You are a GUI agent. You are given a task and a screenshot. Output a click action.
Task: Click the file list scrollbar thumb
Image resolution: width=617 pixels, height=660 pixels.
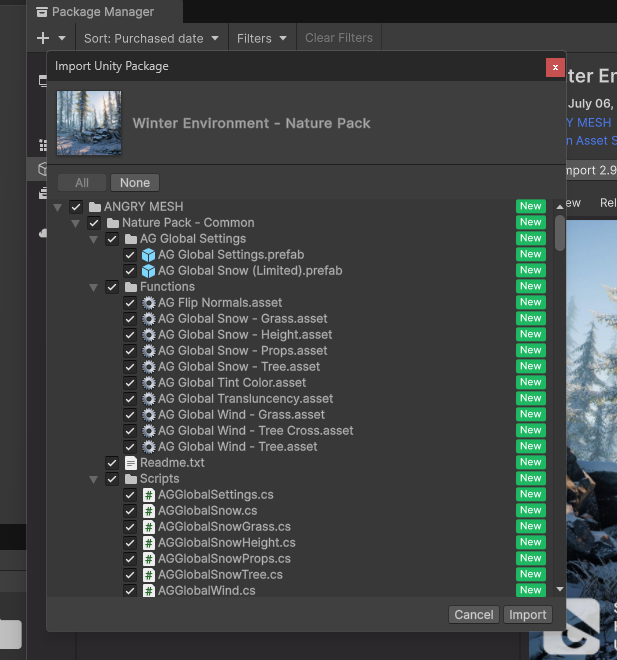click(x=560, y=233)
